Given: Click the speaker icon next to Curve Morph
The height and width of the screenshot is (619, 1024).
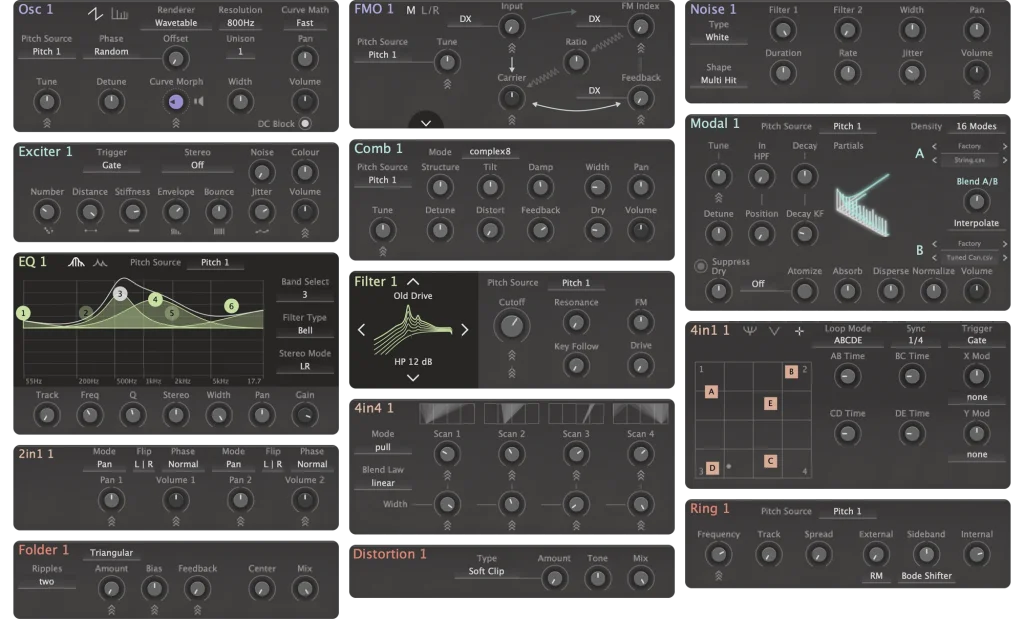Looking at the screenshot, I should [x=197, y=101].
